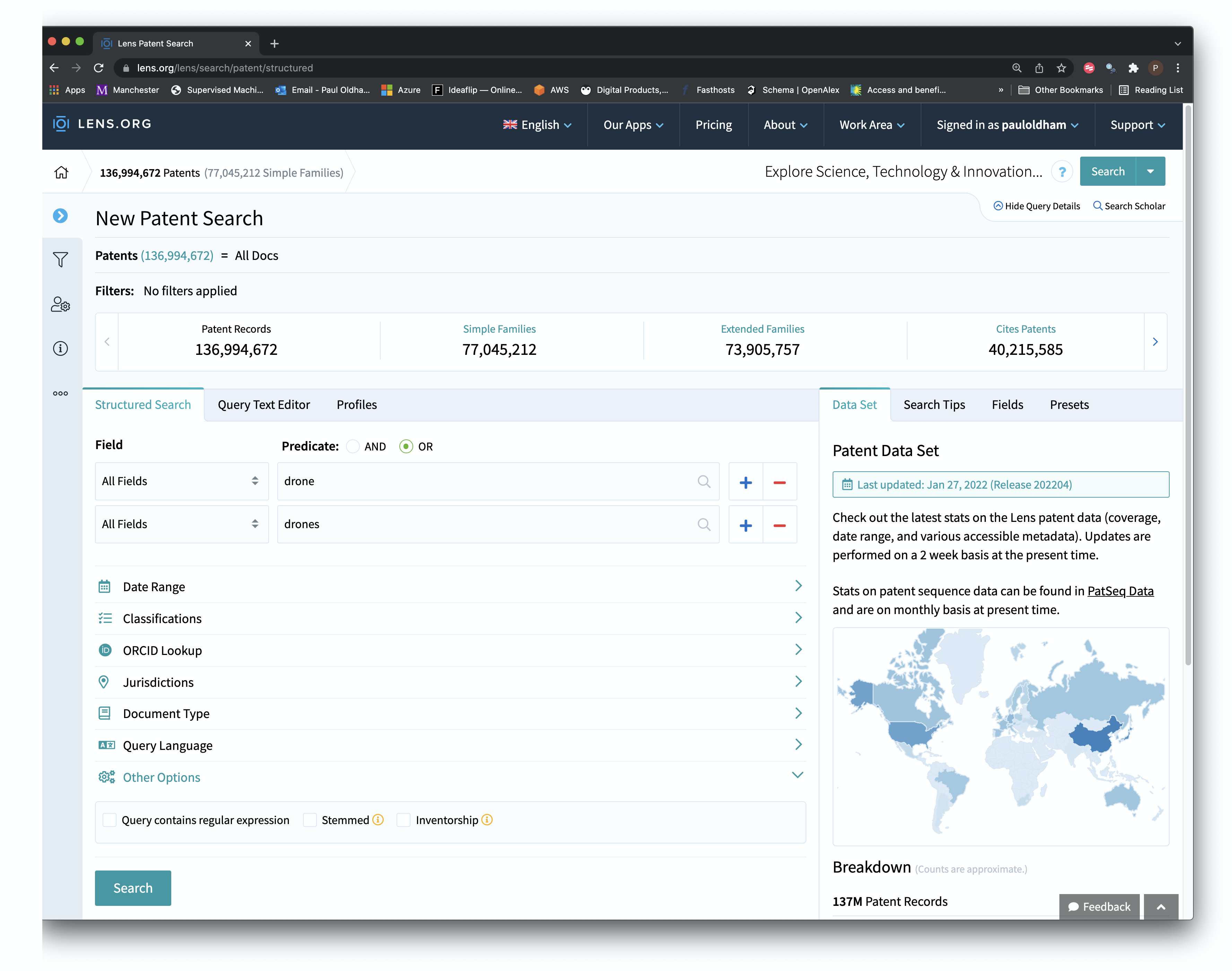The width and height of the screenshot is (1232, 971).
Task: Open the filter funnel icon in the sidebar
Action: click(60, 260)
